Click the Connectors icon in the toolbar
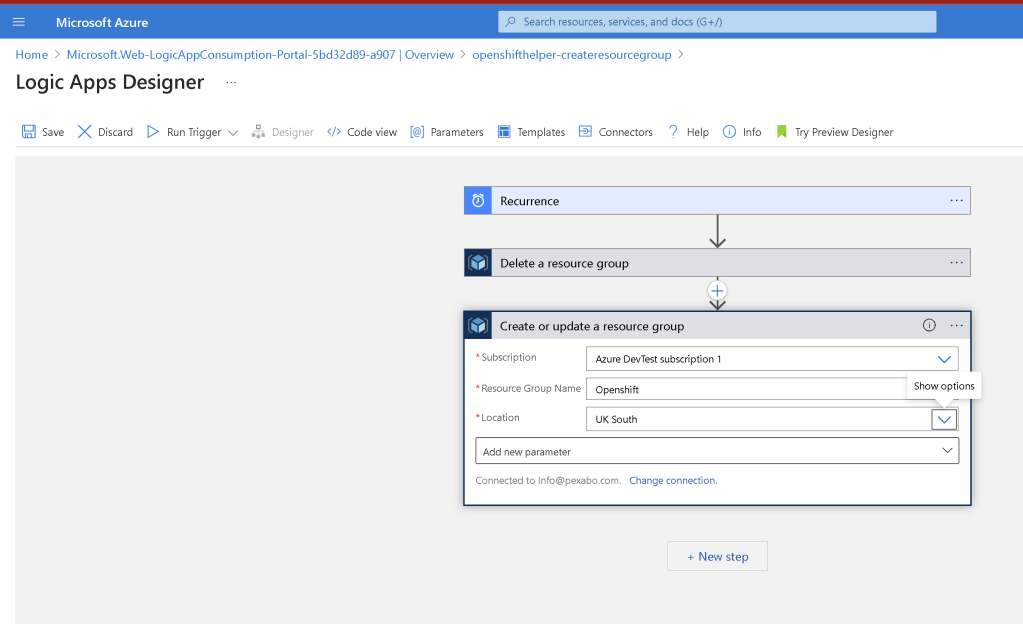Image resolution: width=1023 pixels, height=624 pixels. pos(585,132)
